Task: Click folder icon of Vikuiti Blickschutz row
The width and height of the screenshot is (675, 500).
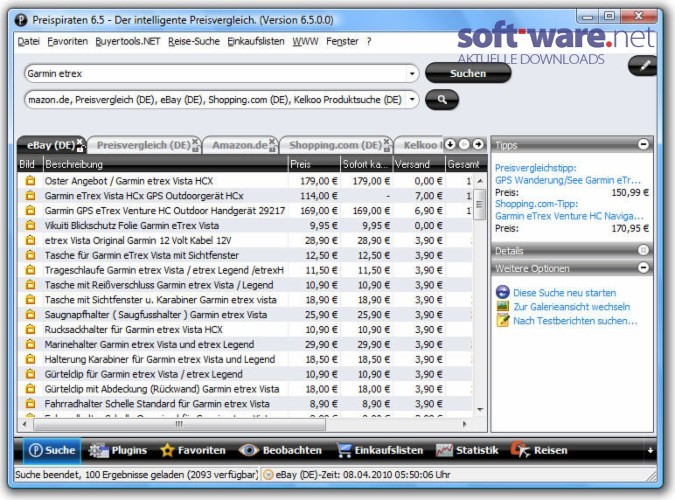Action: pos(30,225)
